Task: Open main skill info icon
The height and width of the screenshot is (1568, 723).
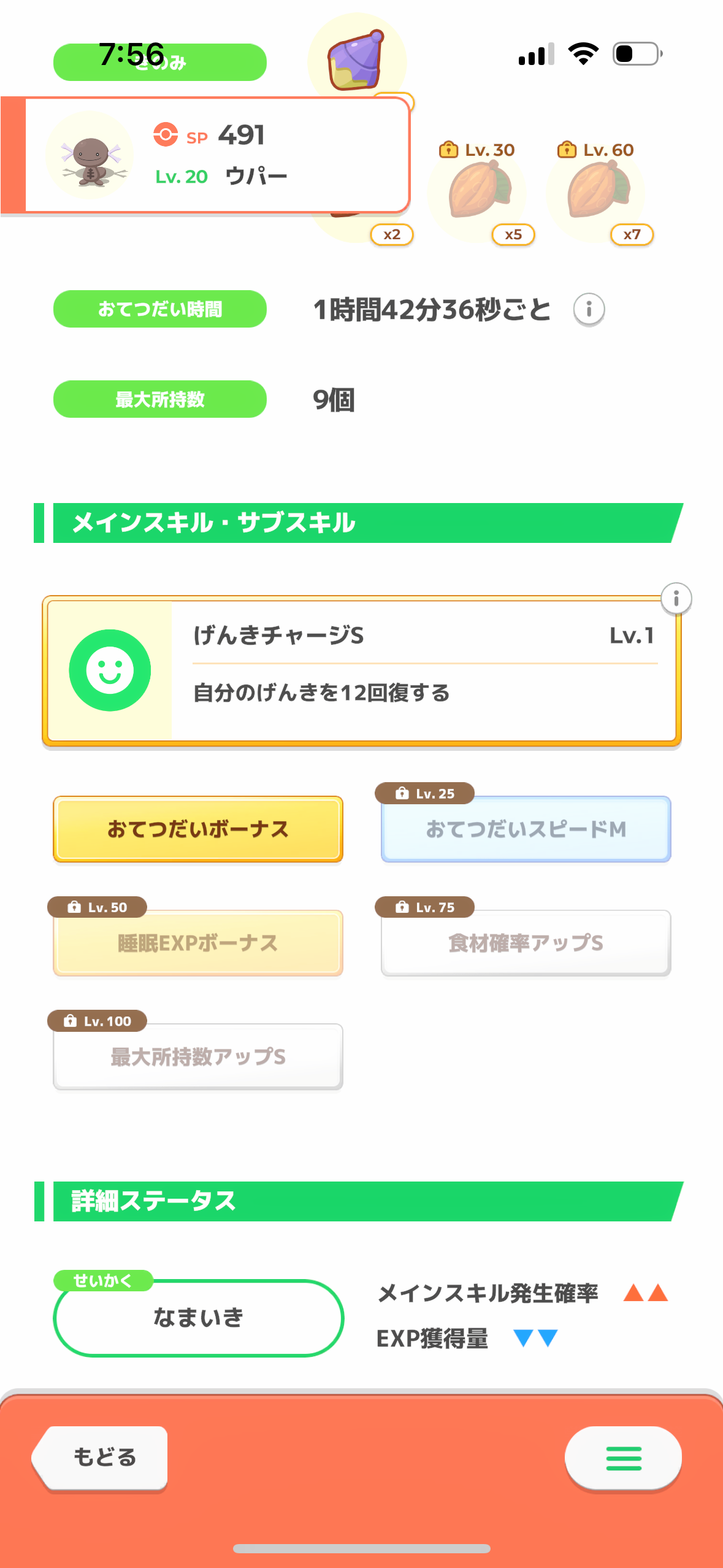Action: tap(676, 598)
